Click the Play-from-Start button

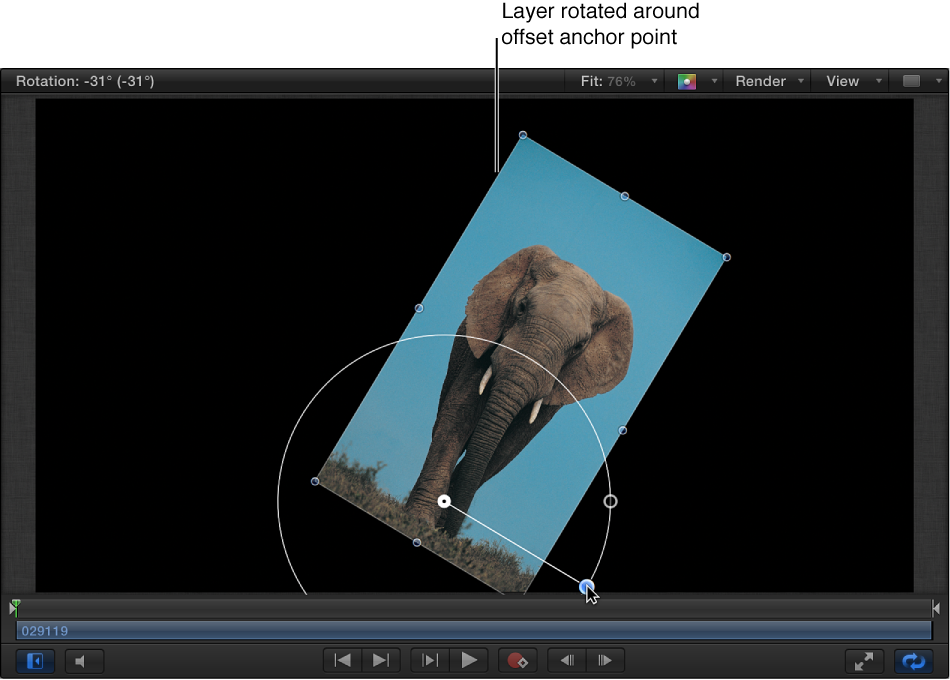(x=429, y=660)
